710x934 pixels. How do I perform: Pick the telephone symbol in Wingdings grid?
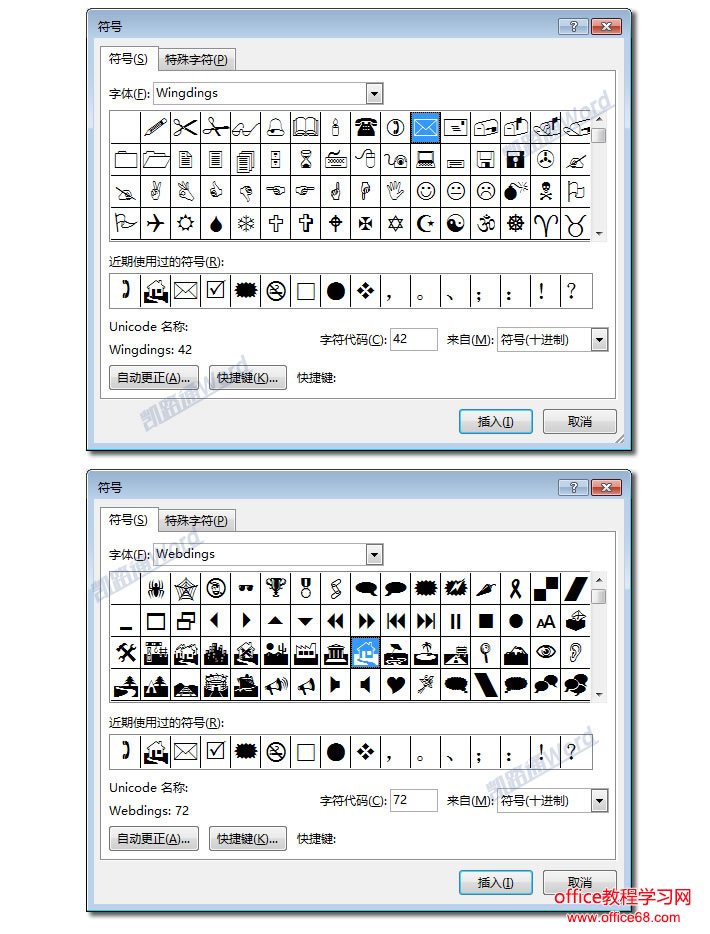[x=365, y=127]
